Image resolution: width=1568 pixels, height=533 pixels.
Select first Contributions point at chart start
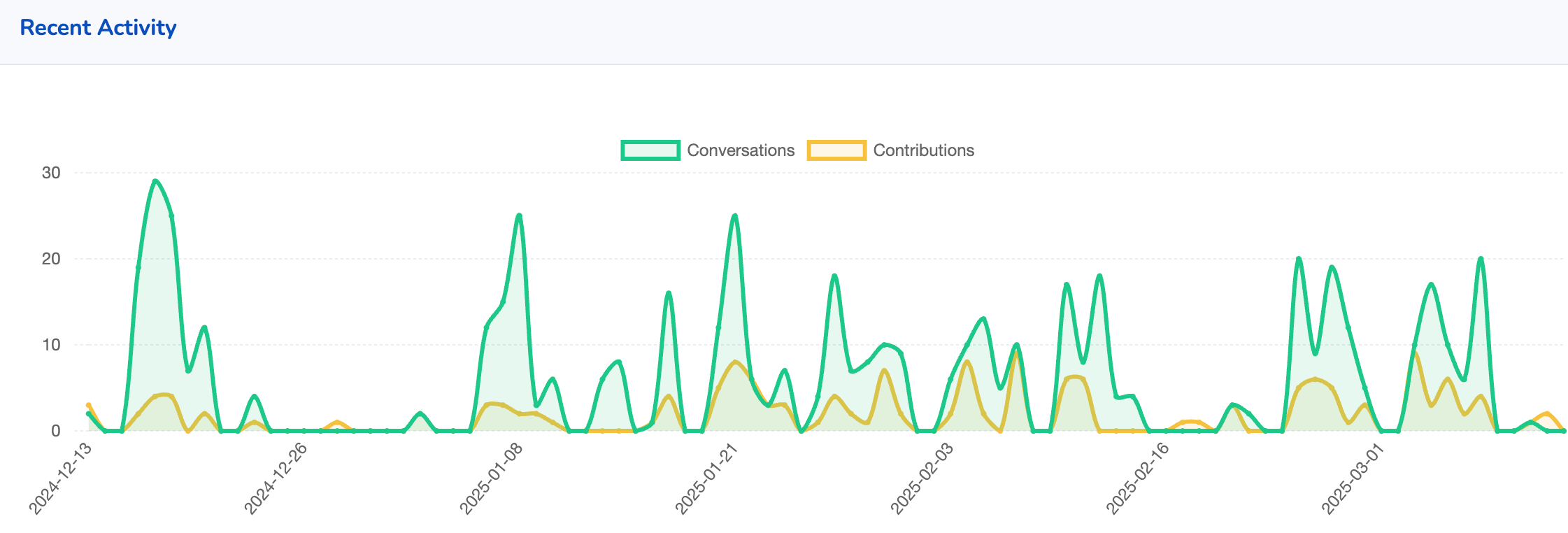pos(88,405)
